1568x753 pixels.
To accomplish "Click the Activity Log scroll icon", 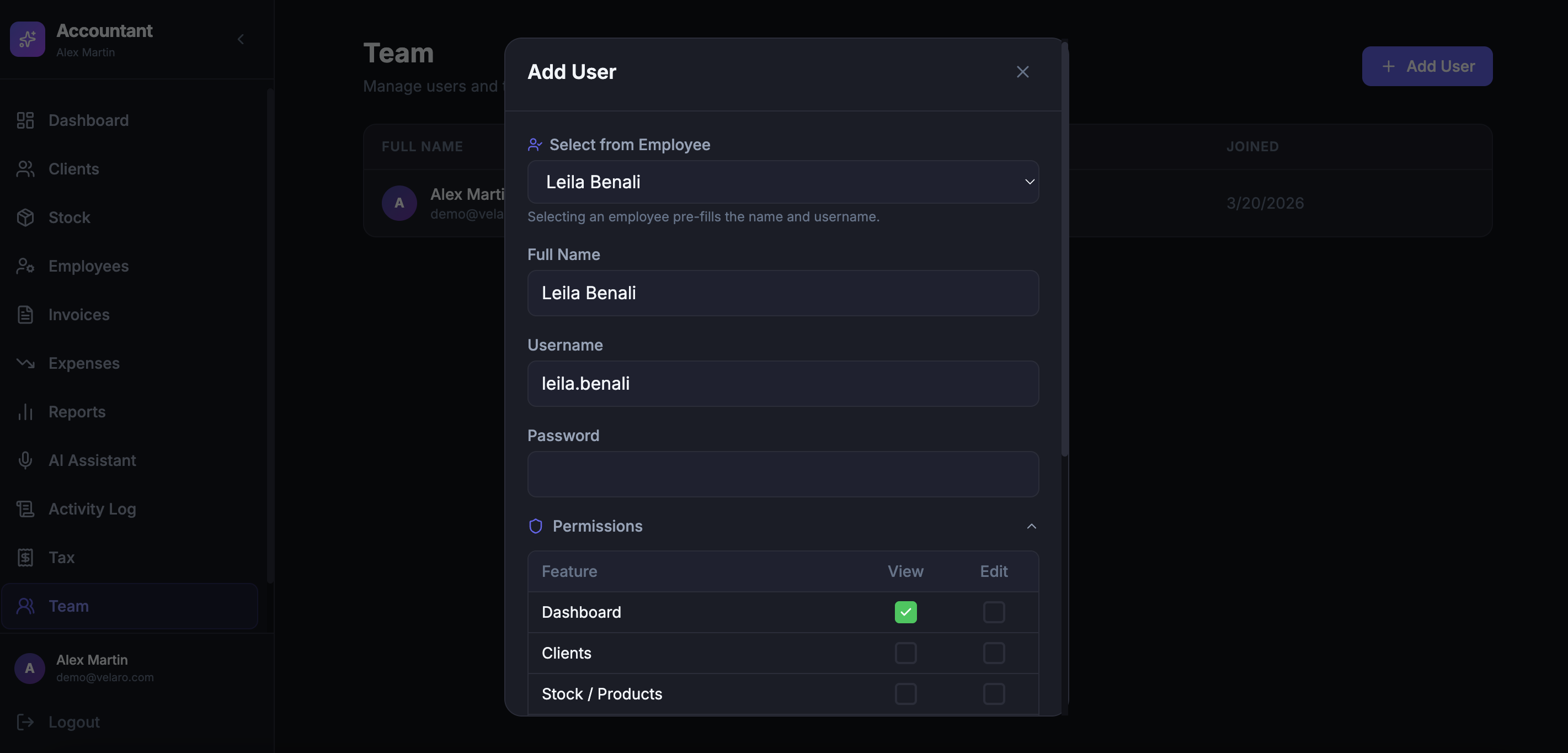I will tap(25, 508).
